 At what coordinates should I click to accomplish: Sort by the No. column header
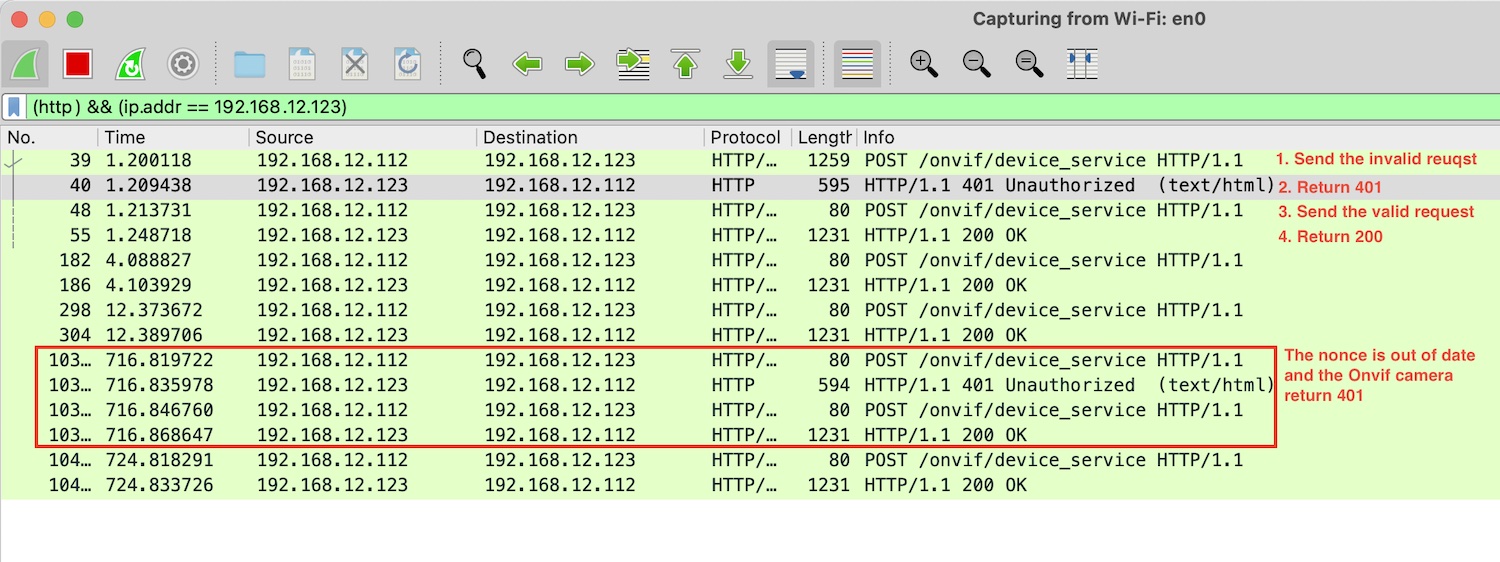pyautogui.click(x=50, y=137)
